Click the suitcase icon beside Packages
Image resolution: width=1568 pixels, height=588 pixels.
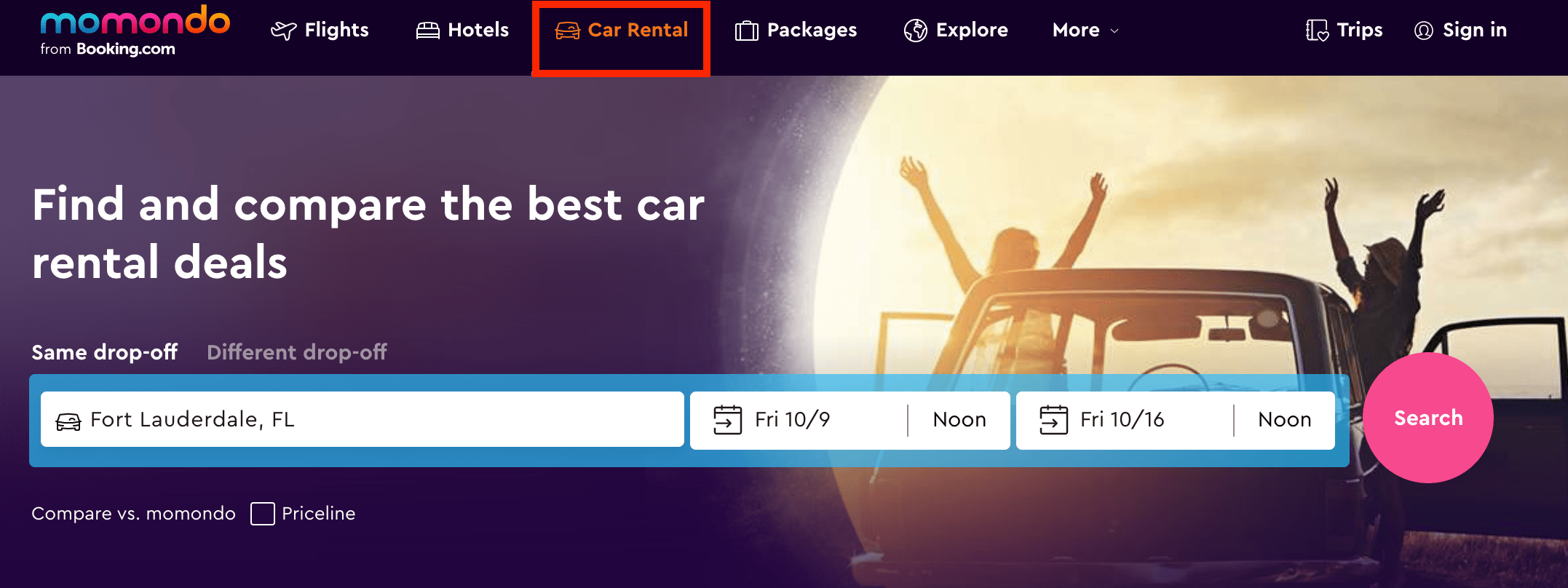tap(746, 31)
